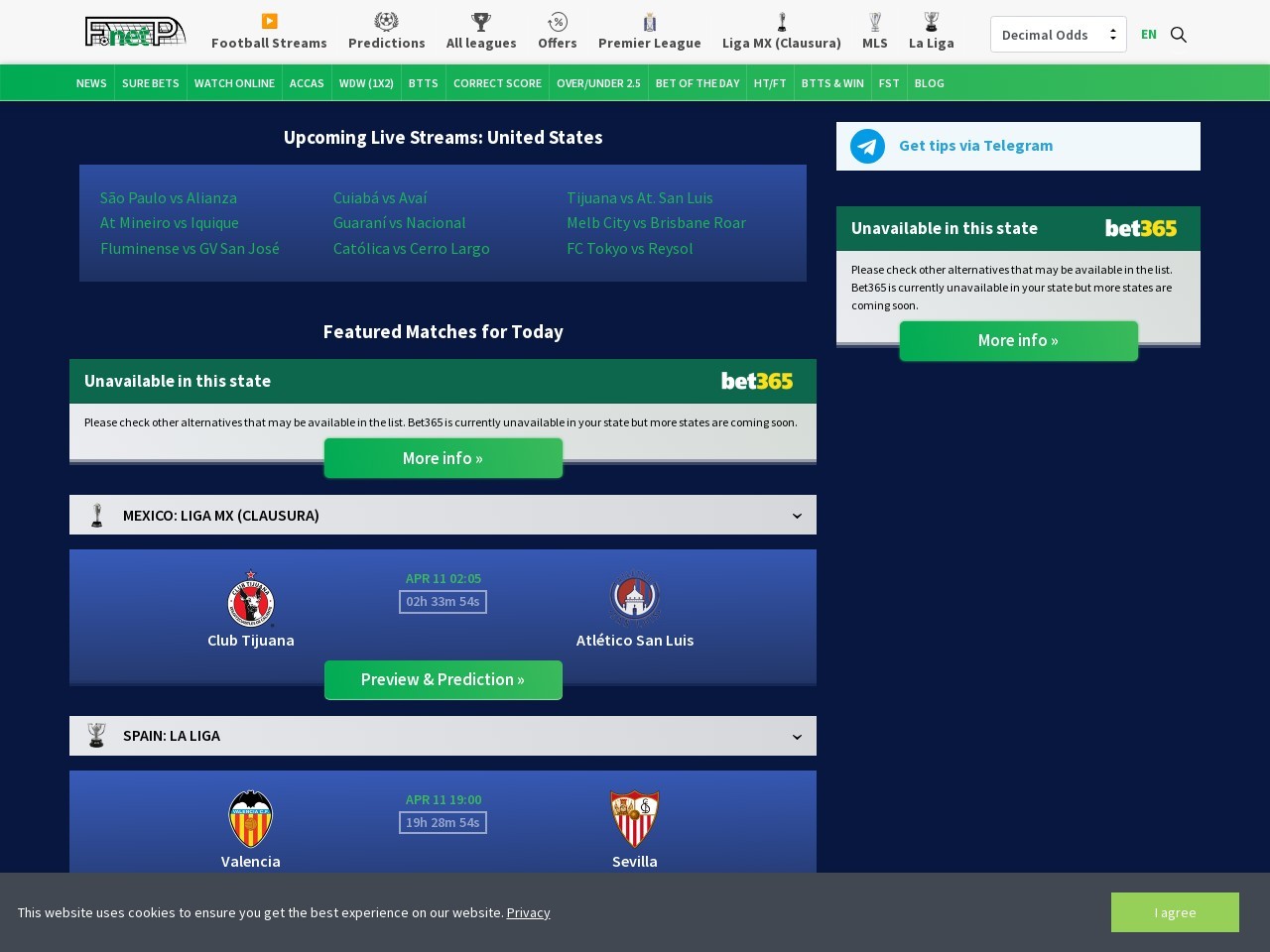Open the search magnifier icon
The width and height of the screenshot is (1270, 952).
point(1179,35)
